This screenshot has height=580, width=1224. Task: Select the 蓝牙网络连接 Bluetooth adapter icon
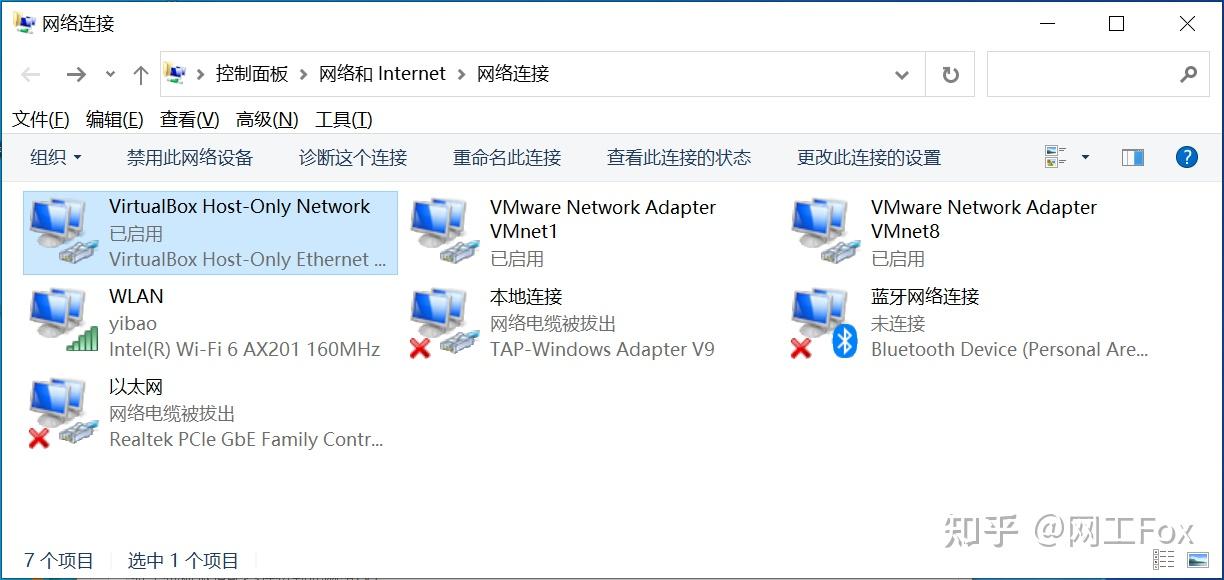[x=820, y=320]
